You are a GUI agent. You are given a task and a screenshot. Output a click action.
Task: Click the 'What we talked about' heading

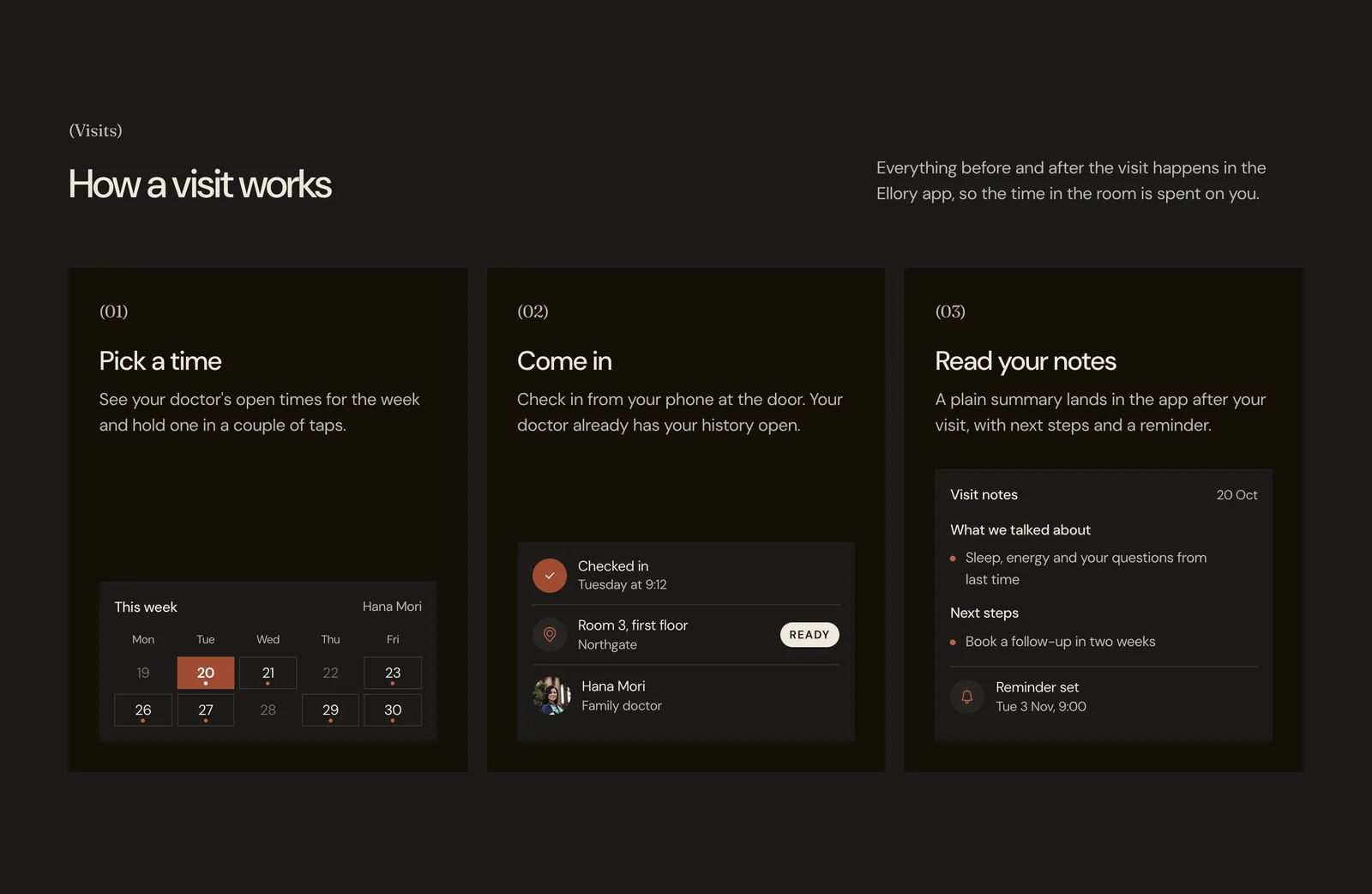click(x=1020, y=530)
